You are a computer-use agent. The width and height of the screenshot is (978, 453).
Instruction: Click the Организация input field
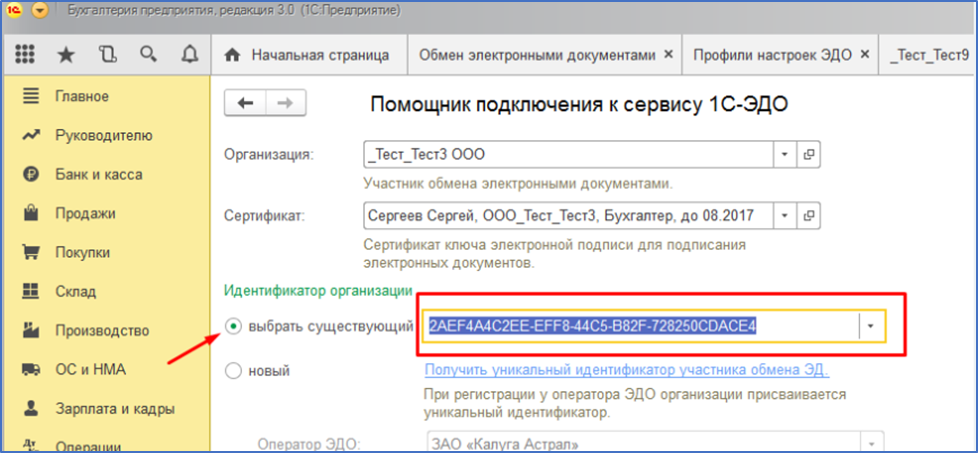[x=568, y=155]
